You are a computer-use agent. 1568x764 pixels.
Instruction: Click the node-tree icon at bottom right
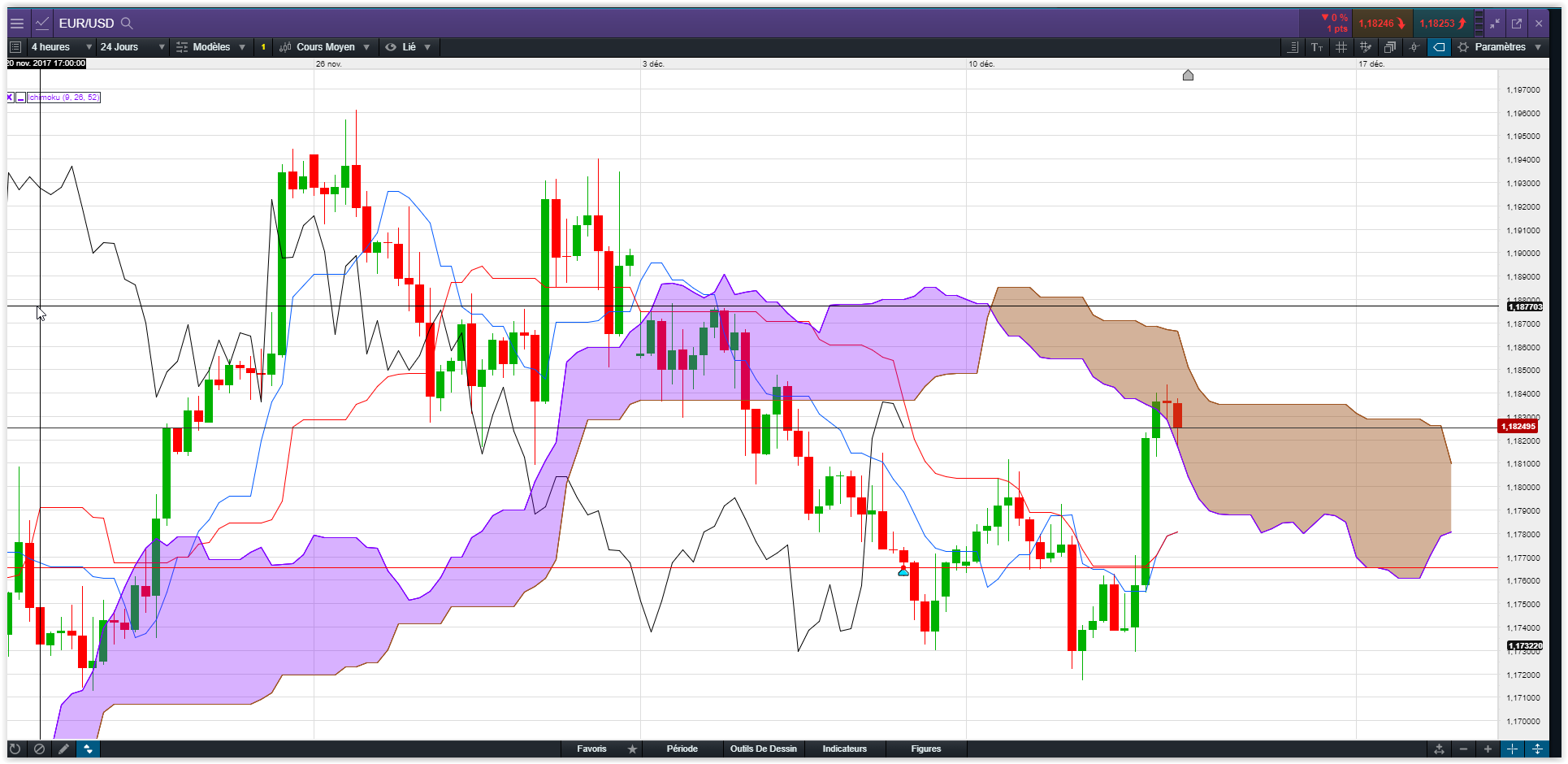coord(1439,749)
